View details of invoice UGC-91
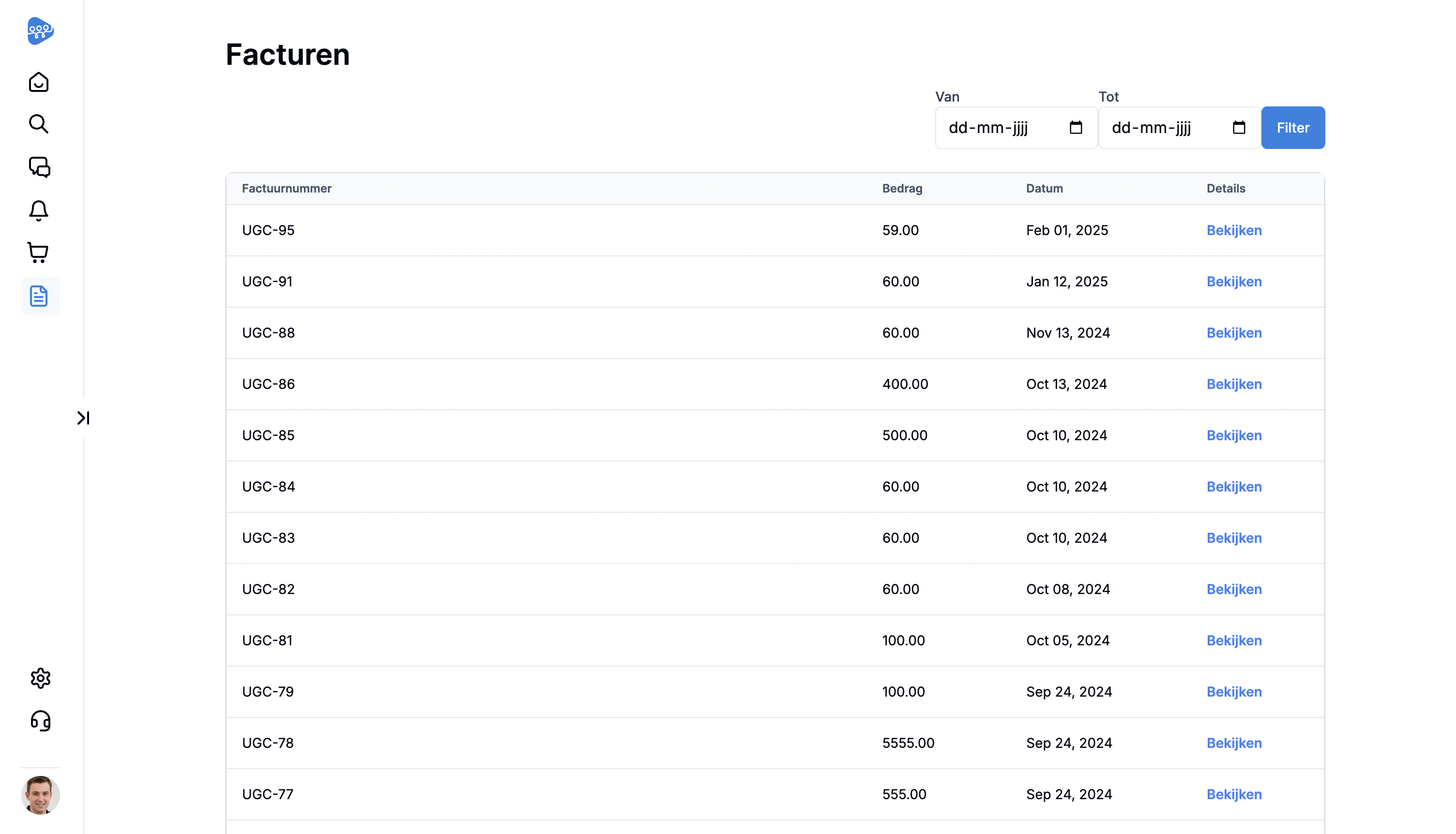Viewport: 1456px width, 834px height. [1234, 282]
